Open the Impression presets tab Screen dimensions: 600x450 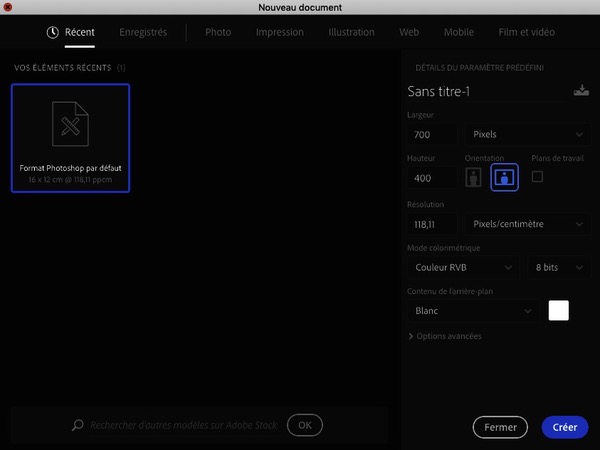[280, 32]
